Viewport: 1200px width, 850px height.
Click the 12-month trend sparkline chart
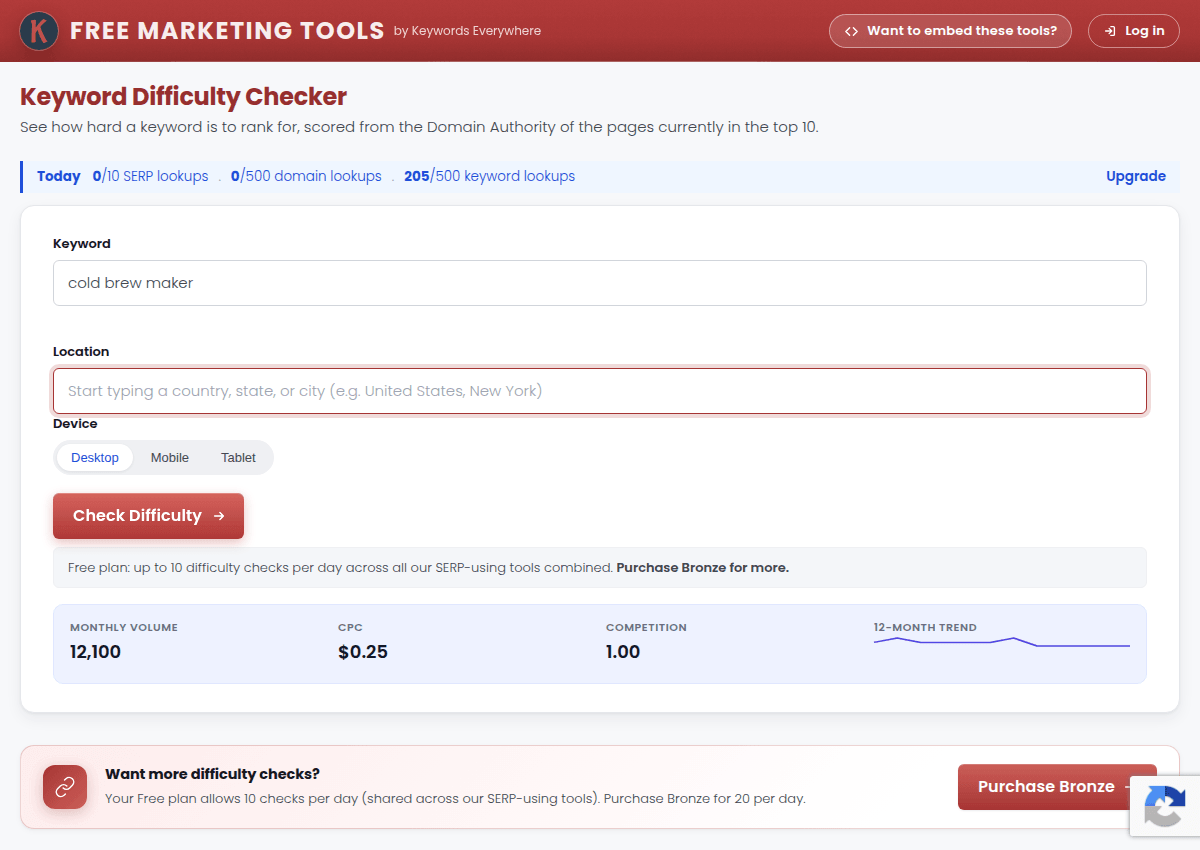pyautogui.click(x=1002, y=642)
